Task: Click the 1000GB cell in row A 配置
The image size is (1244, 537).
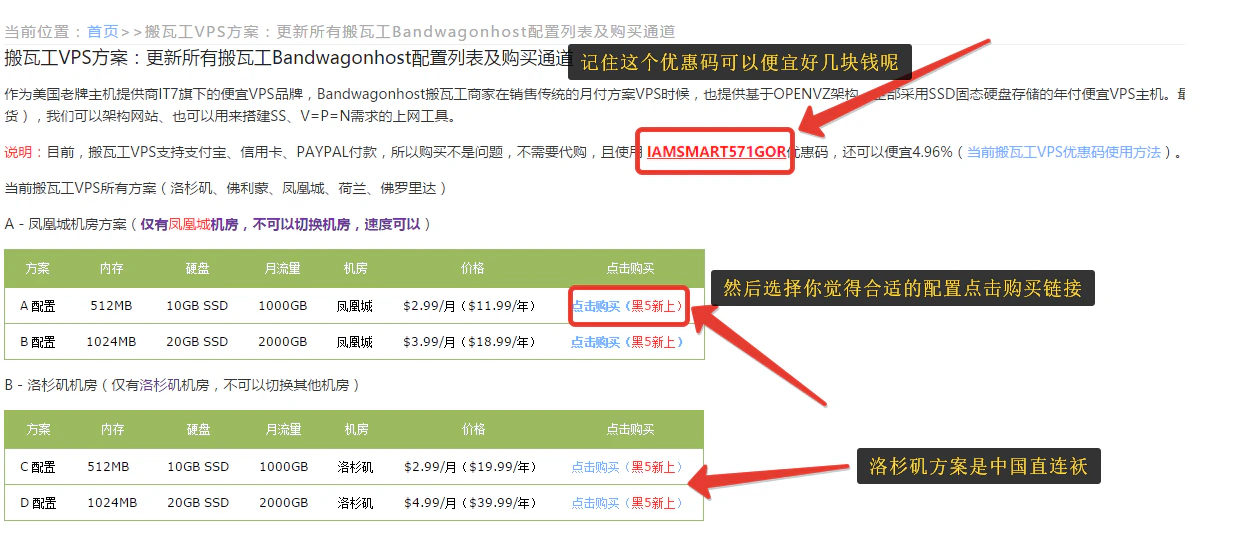Action: click(x=283, y=306)
